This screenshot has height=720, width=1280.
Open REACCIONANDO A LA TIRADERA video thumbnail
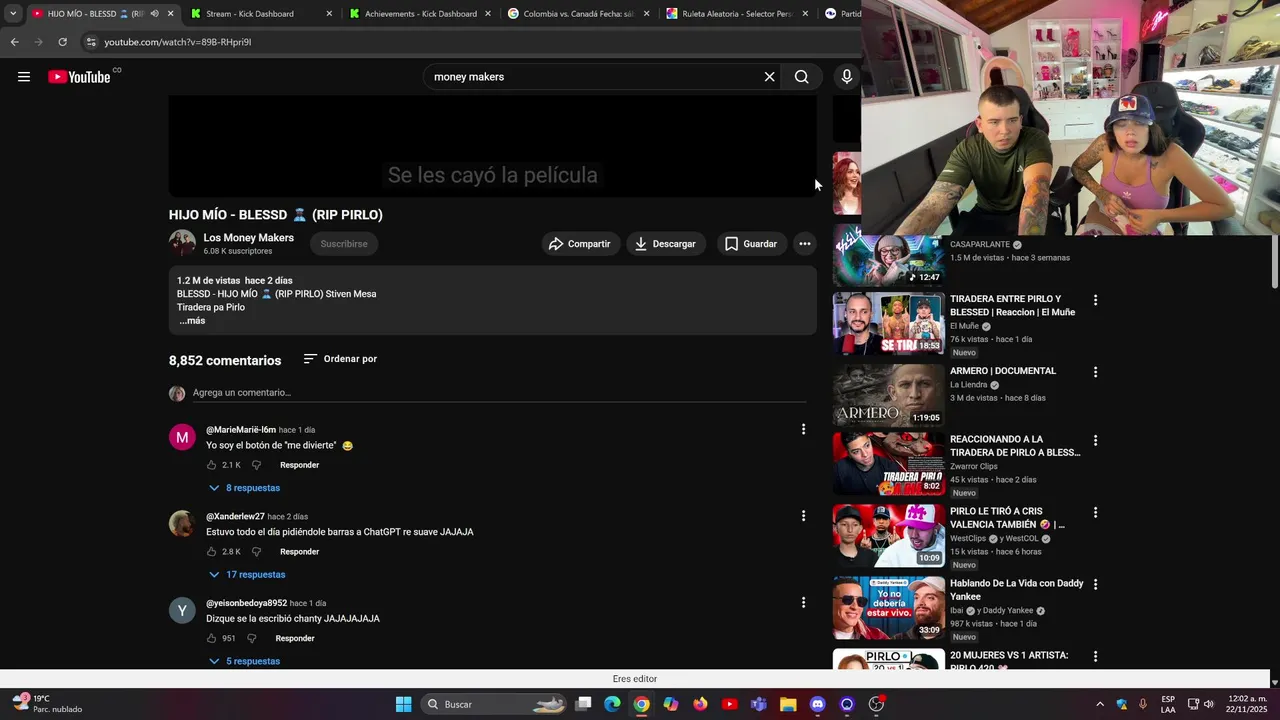(888, 464)
